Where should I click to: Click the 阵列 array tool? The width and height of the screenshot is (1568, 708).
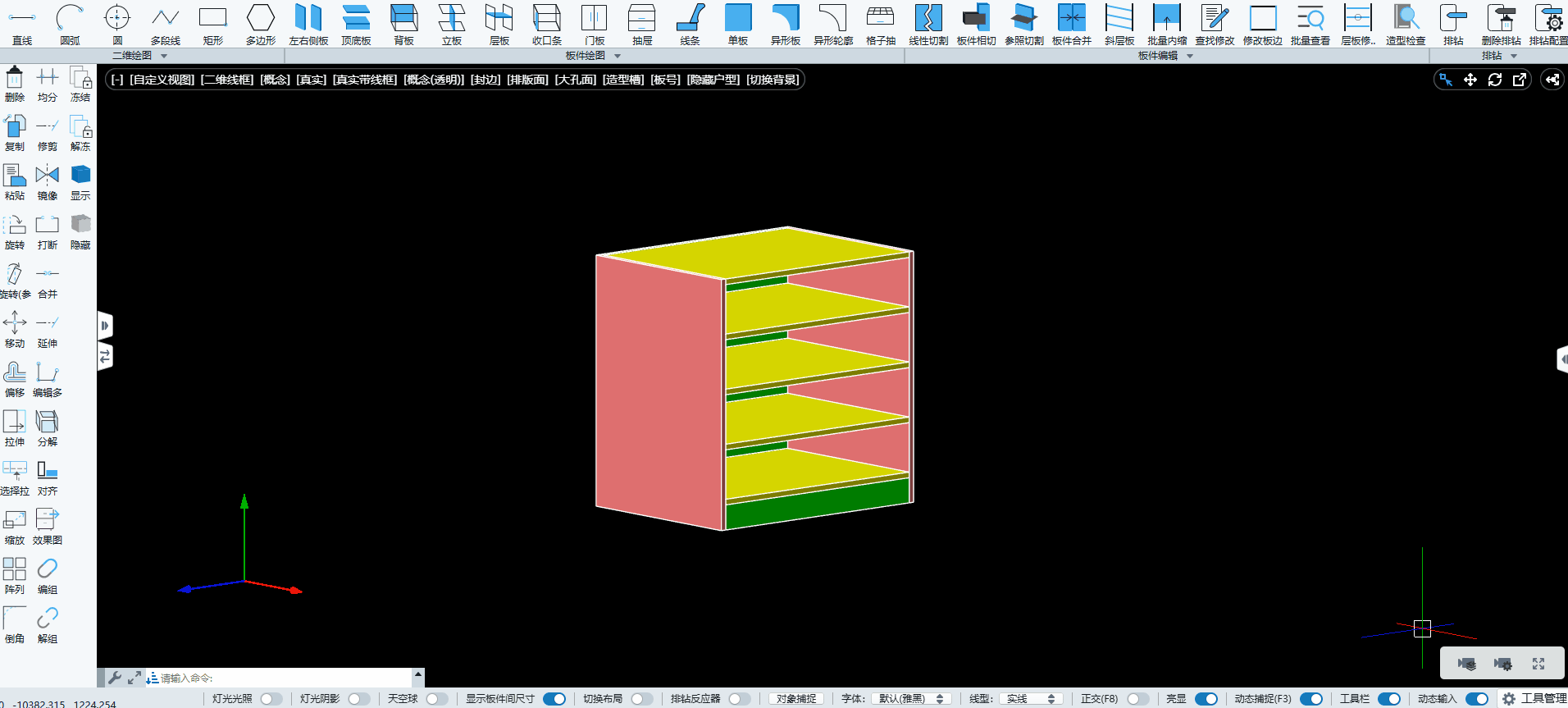(15, 576)
